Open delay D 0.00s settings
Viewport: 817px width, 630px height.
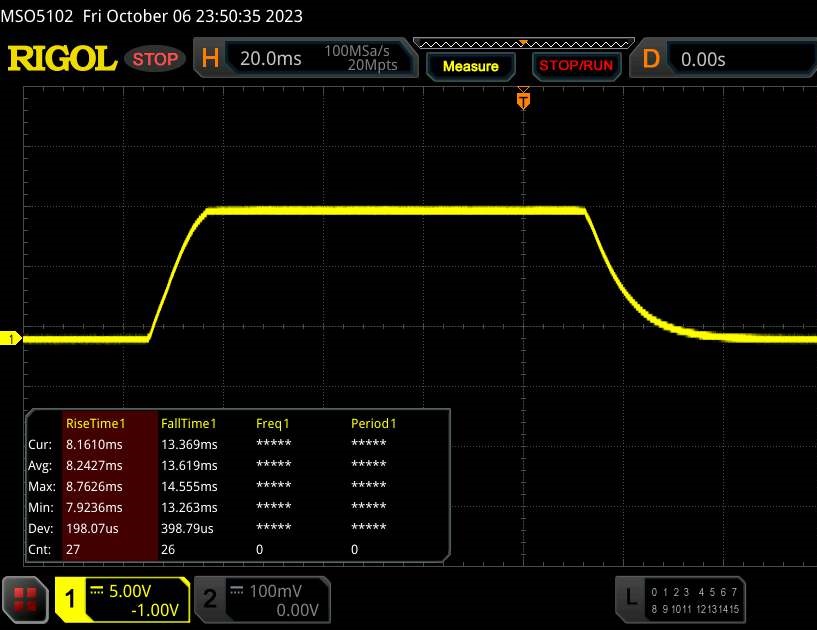pos(723,58)
